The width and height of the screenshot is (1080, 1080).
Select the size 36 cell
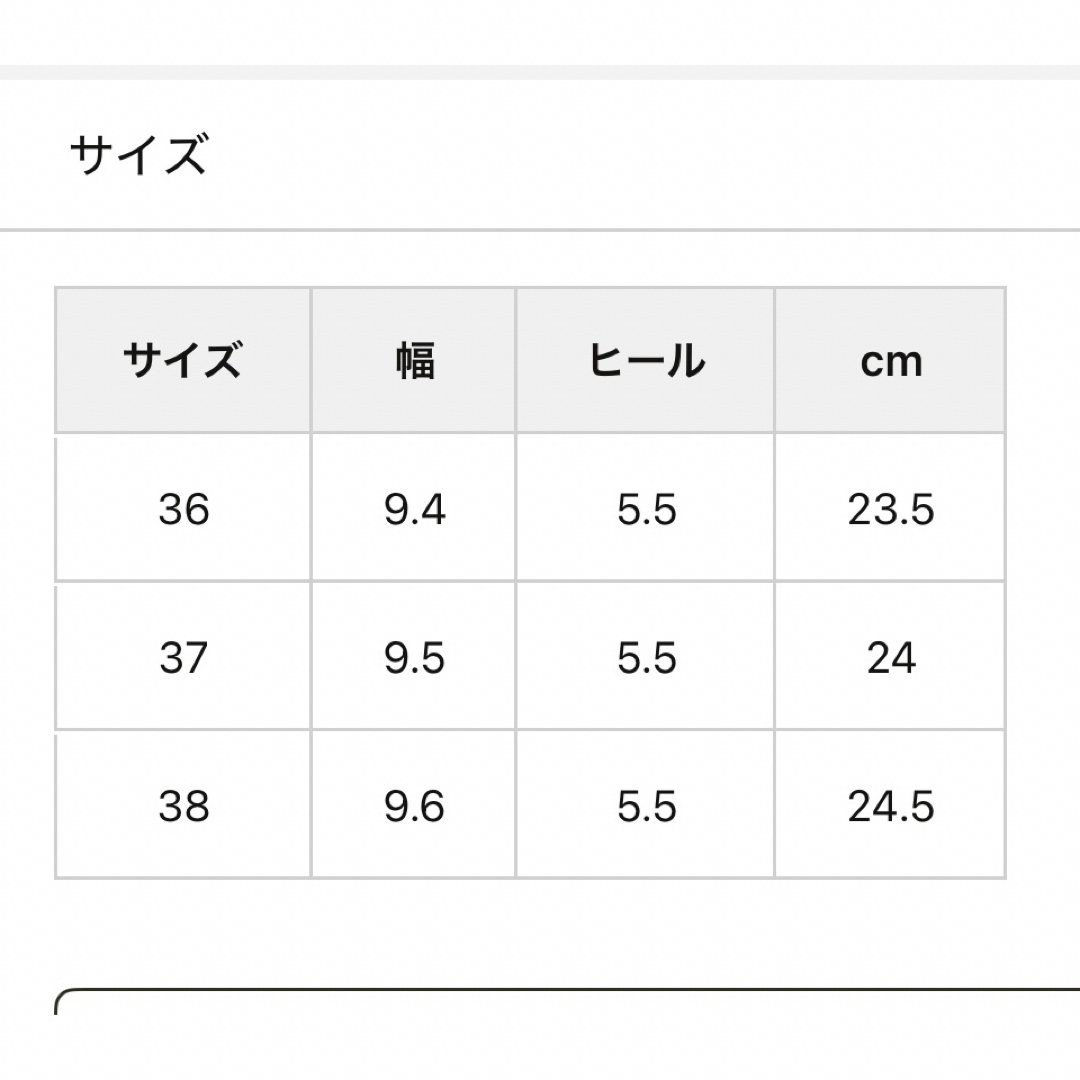(183, 508)
